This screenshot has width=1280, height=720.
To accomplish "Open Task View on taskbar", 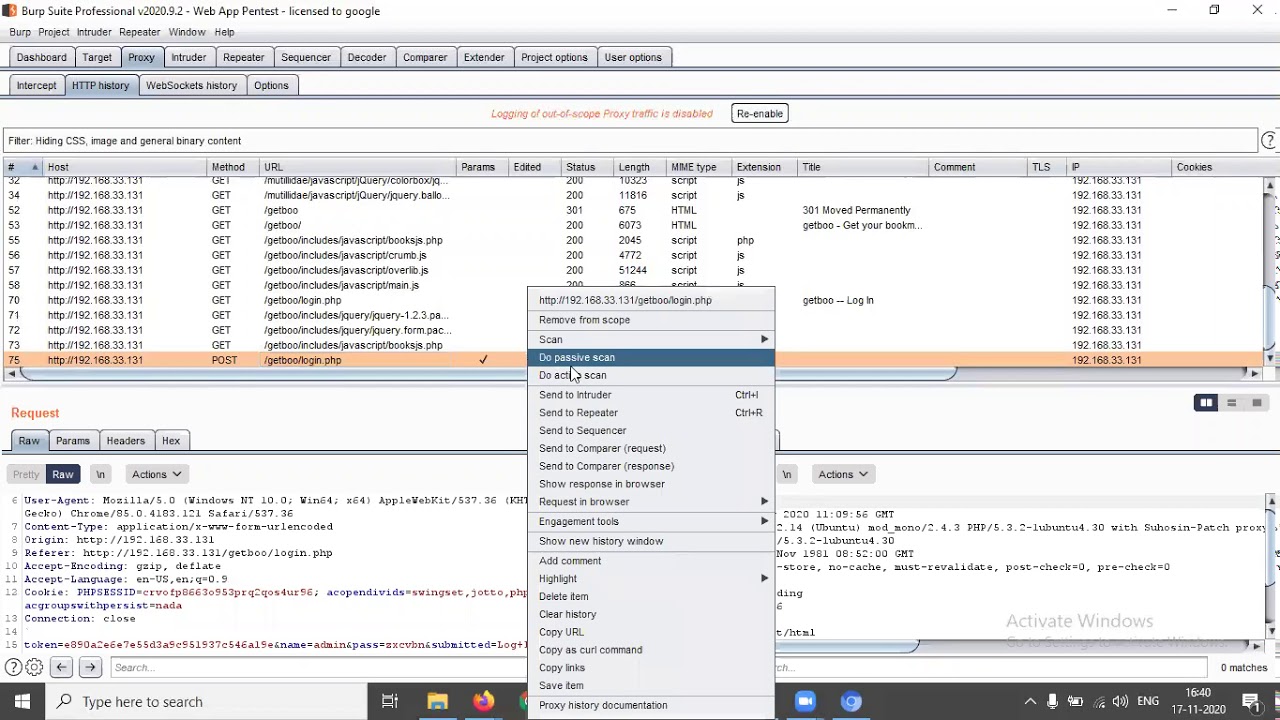I will 390,701.
